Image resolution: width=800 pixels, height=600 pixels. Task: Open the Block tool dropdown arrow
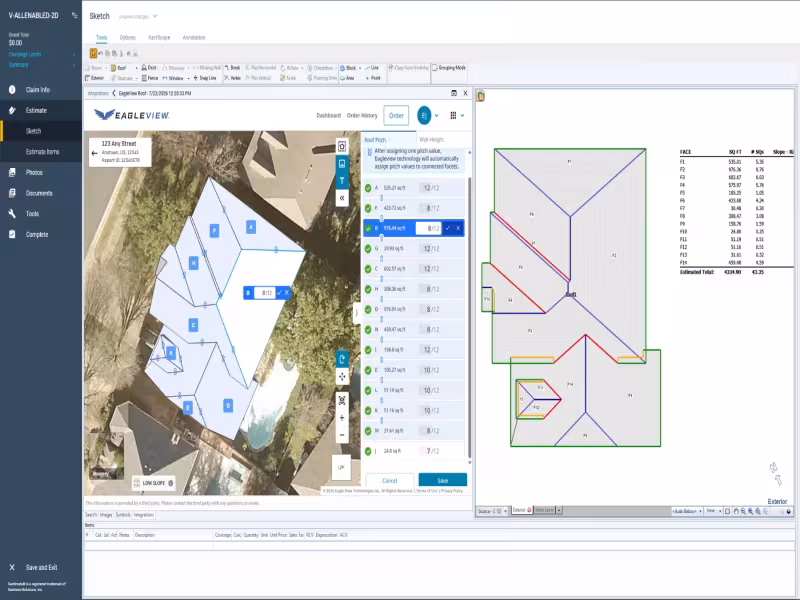(360, 68)
